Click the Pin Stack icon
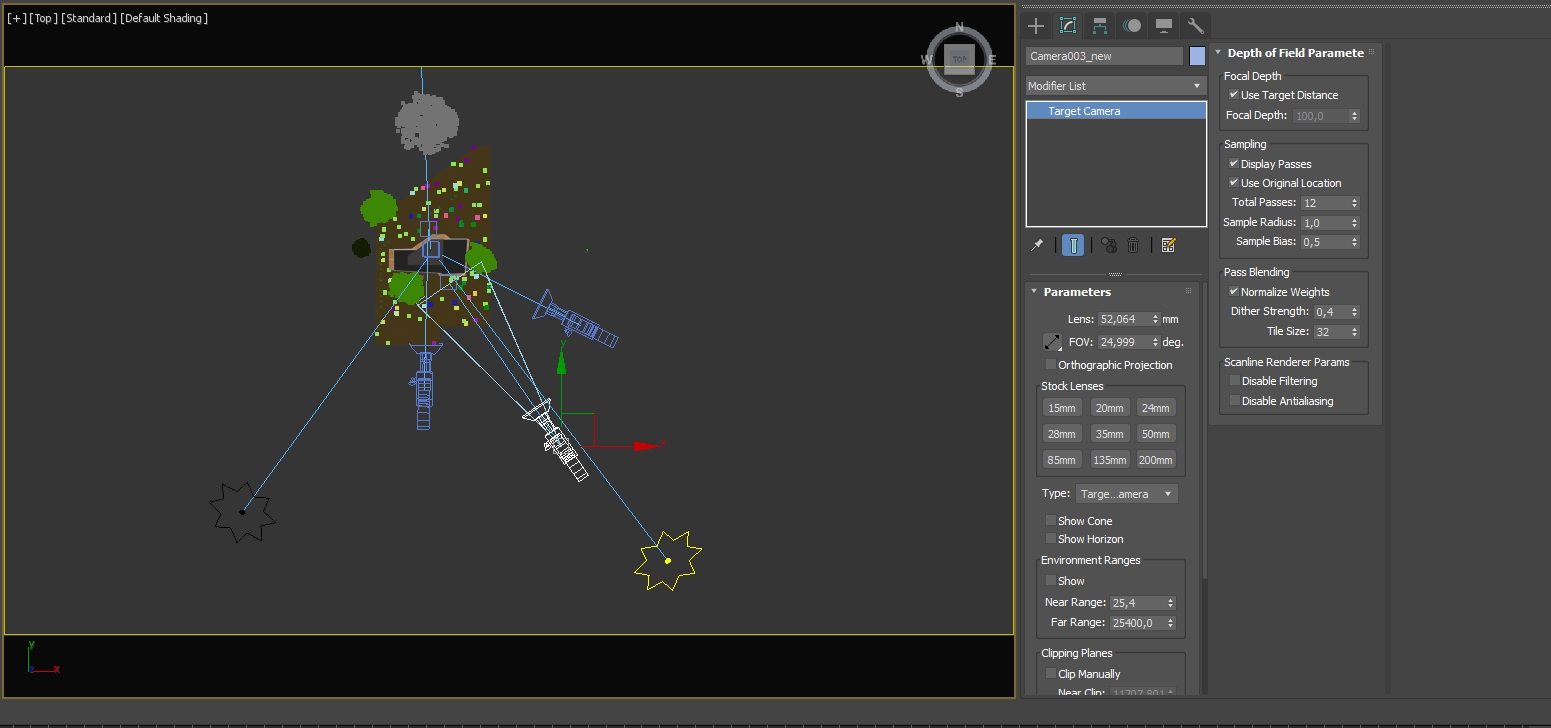This screenshot has width=1551, height=728. point(1038,245)
